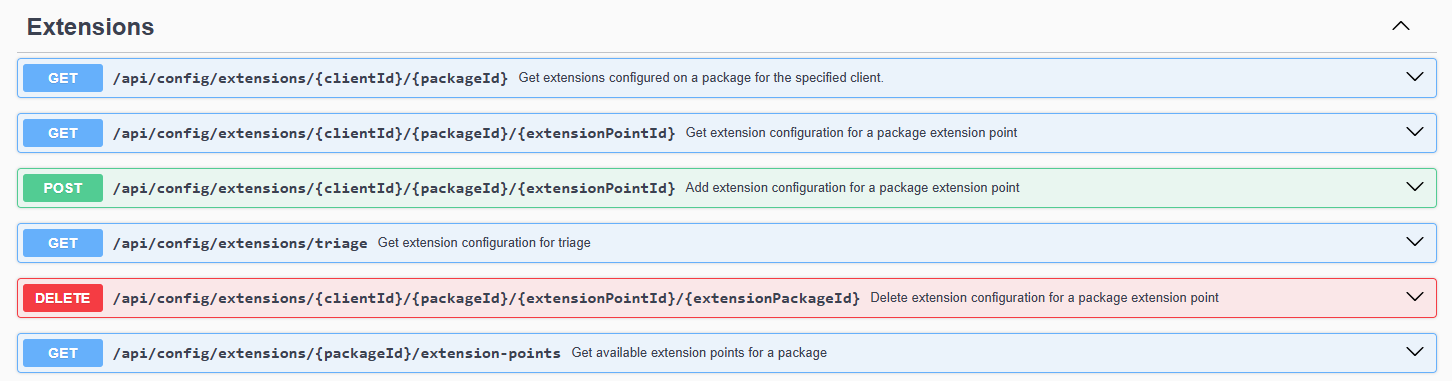Click GET badge for /{clientId}/{packageId} endpoint
The width and height of the screenshot is (1452, 381).
[x=63, y=78]
